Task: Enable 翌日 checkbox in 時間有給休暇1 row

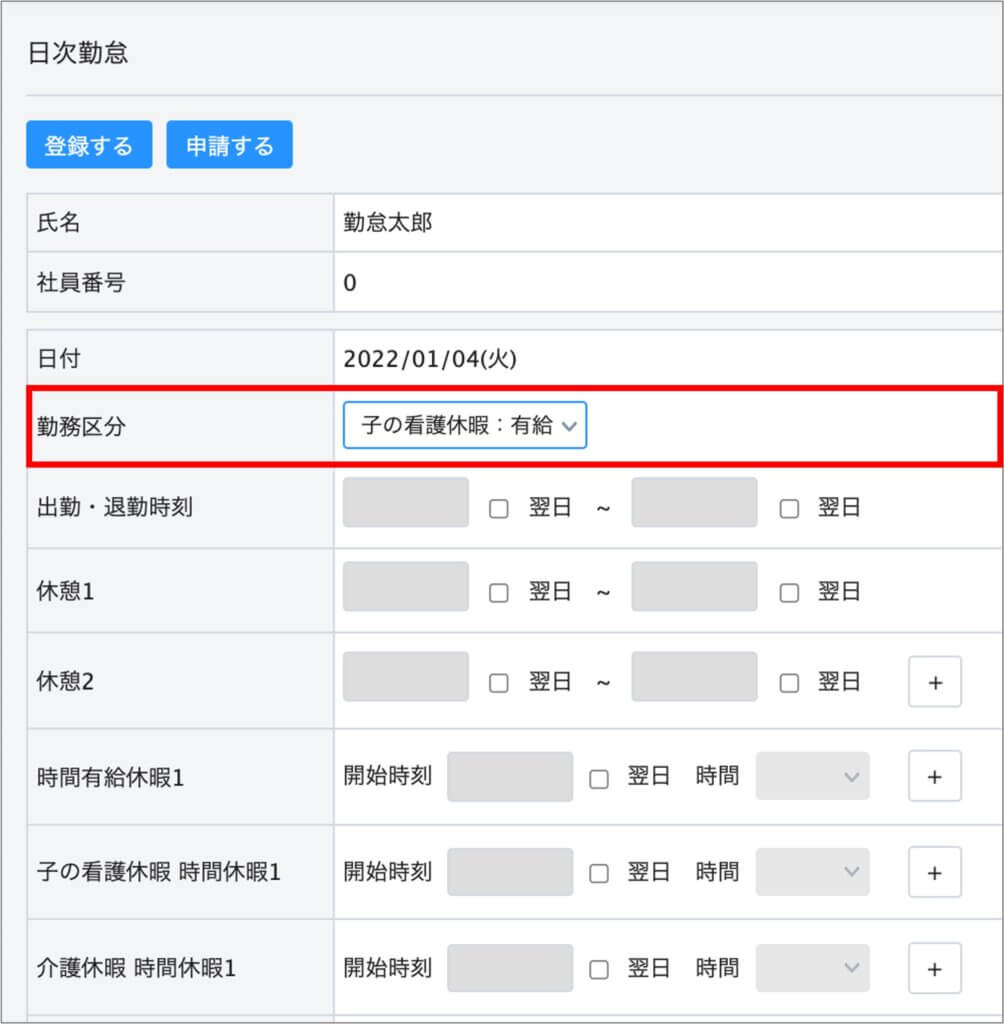Action: pos(598,778)
